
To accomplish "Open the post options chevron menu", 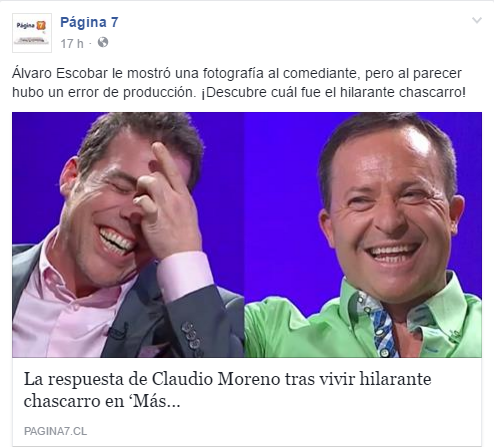I will [477, 21].
